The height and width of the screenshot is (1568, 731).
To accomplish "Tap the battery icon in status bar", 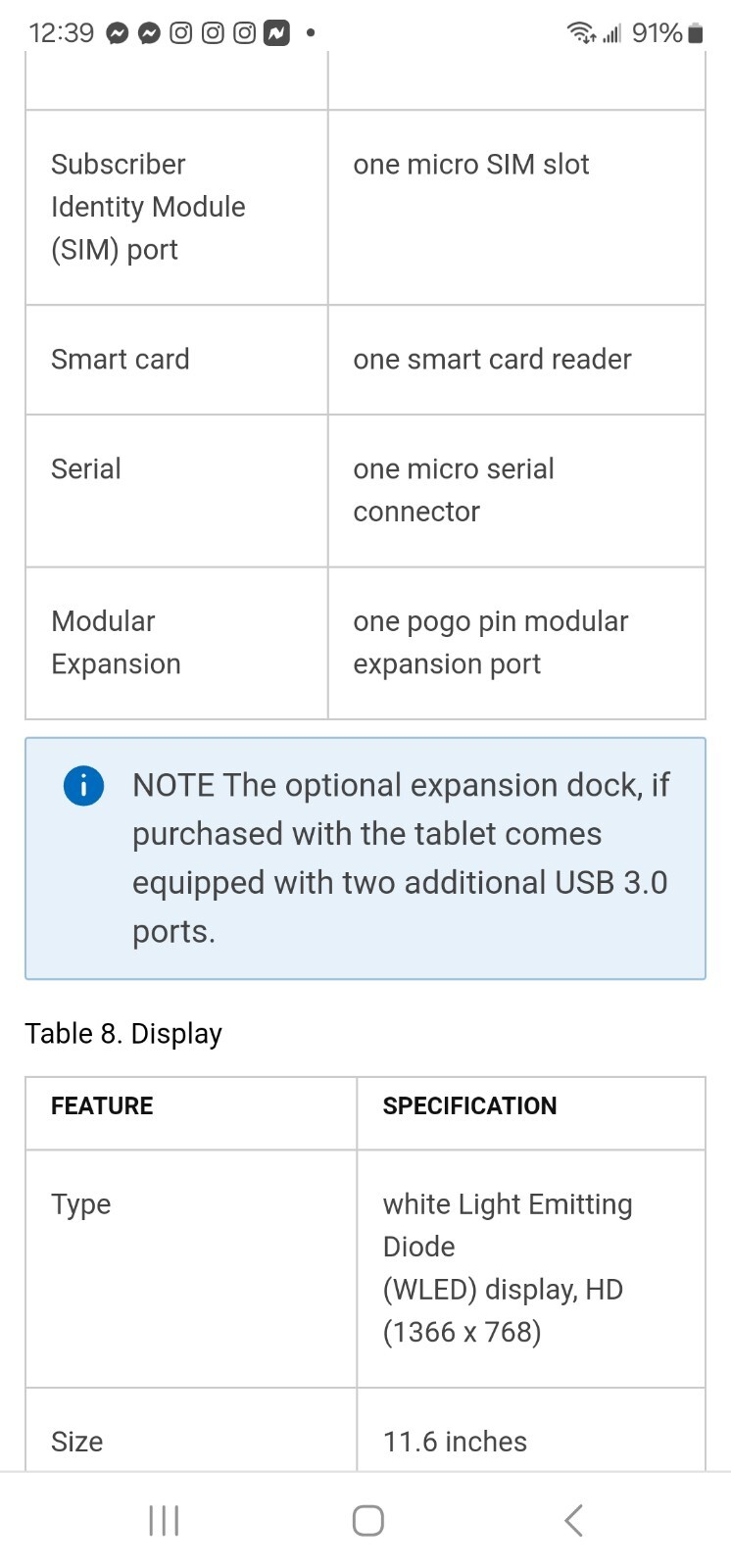I will [695, 33].
